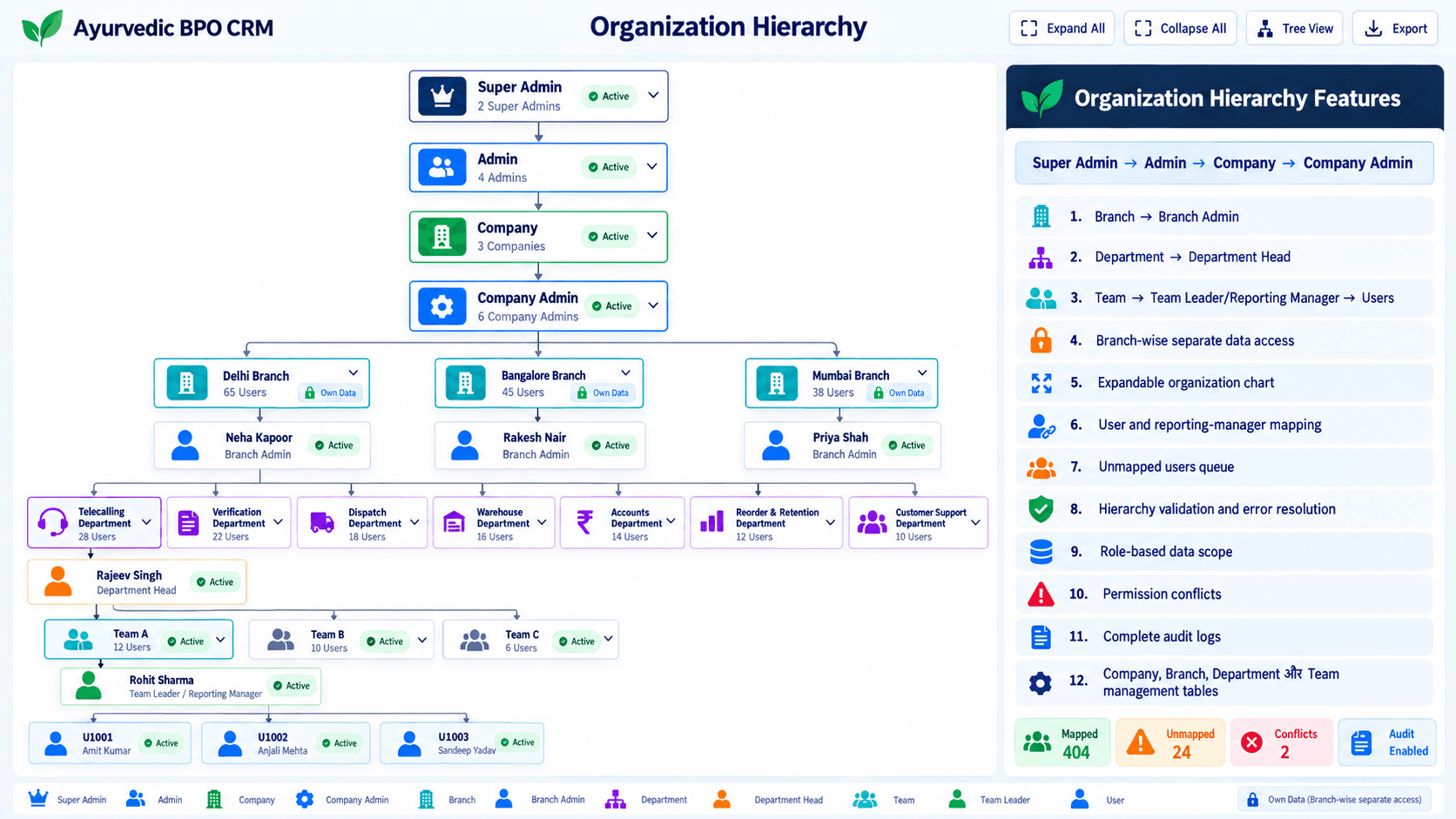Screen dimensions: 1456x819
Task: Click the Permission conflicts warning triangle icon
Action: pos(1041,594)
